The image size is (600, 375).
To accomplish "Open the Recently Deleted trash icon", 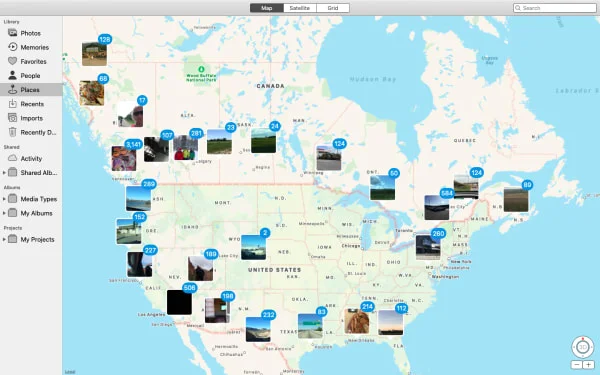I will [x=13, y=132].
